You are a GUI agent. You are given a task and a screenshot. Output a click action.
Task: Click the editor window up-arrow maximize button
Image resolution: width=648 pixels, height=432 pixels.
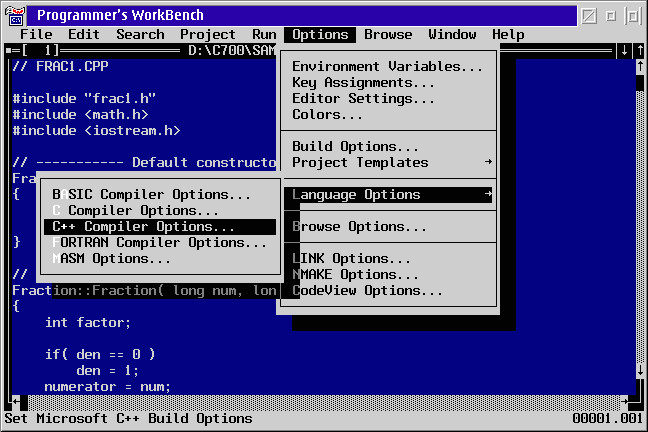point(640,51)
